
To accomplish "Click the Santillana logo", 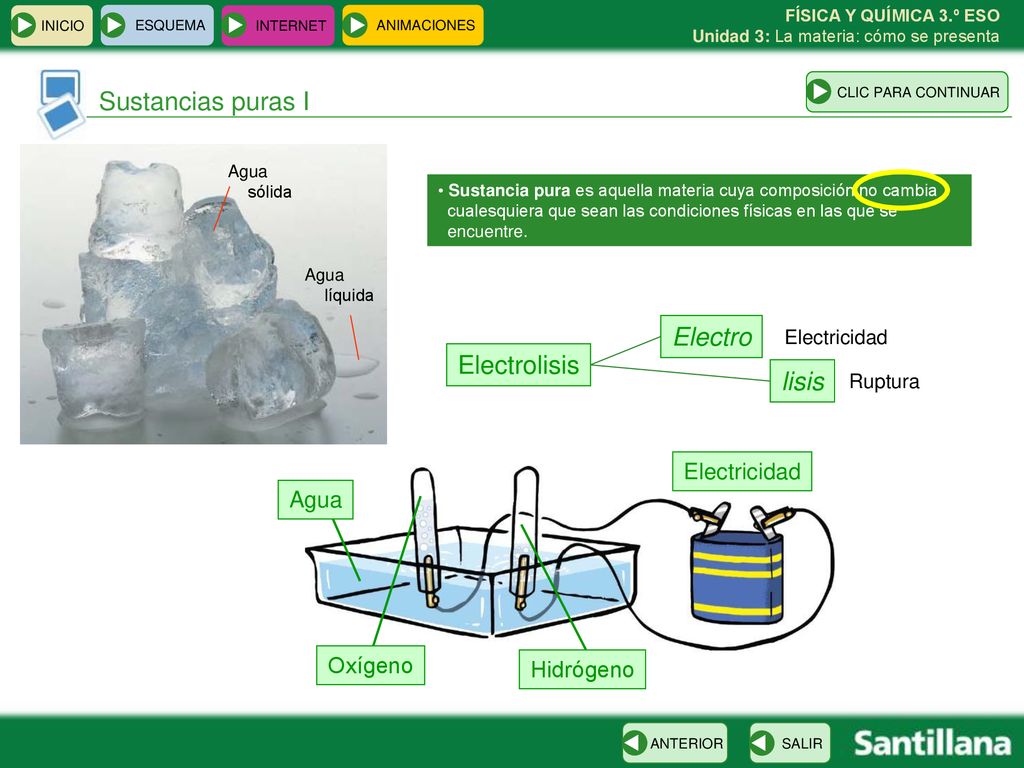I will 932,743.
